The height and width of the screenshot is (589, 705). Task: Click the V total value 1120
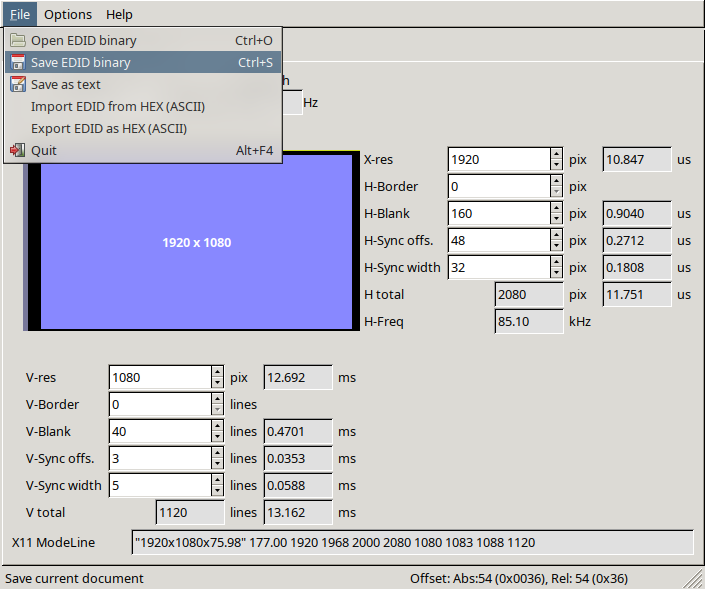pyautogui.click(x=190, y=513)
